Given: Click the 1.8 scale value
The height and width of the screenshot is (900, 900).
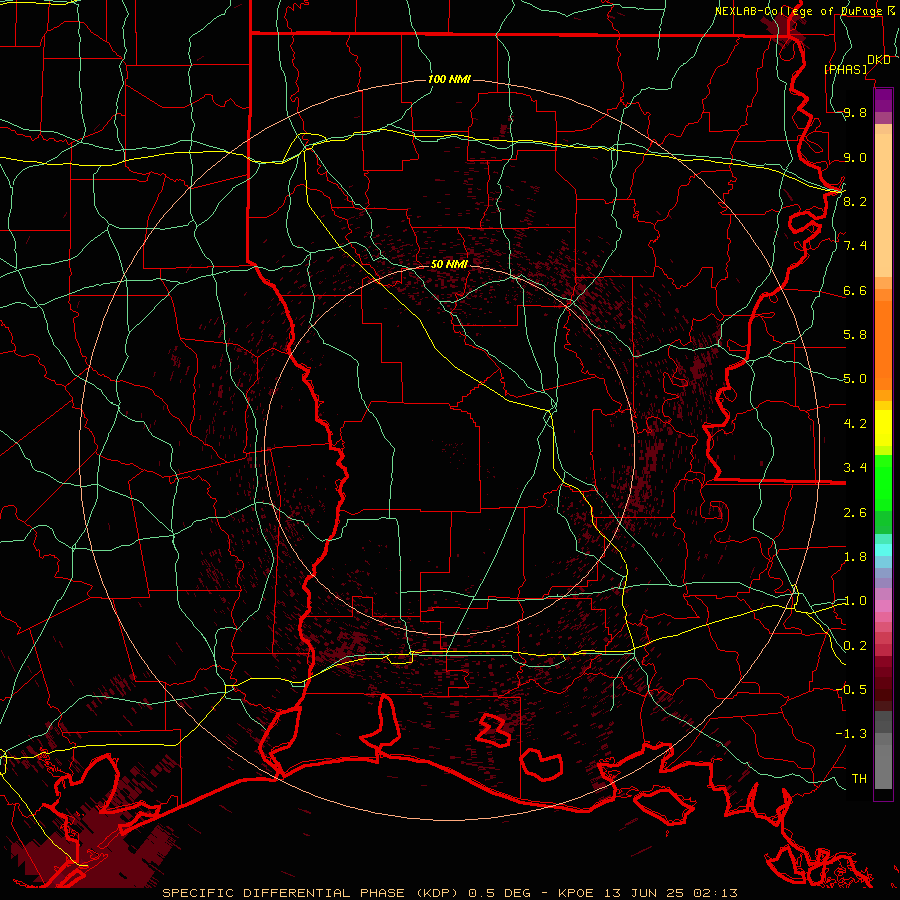Looking at the screenshot, I should coord(855,556).
